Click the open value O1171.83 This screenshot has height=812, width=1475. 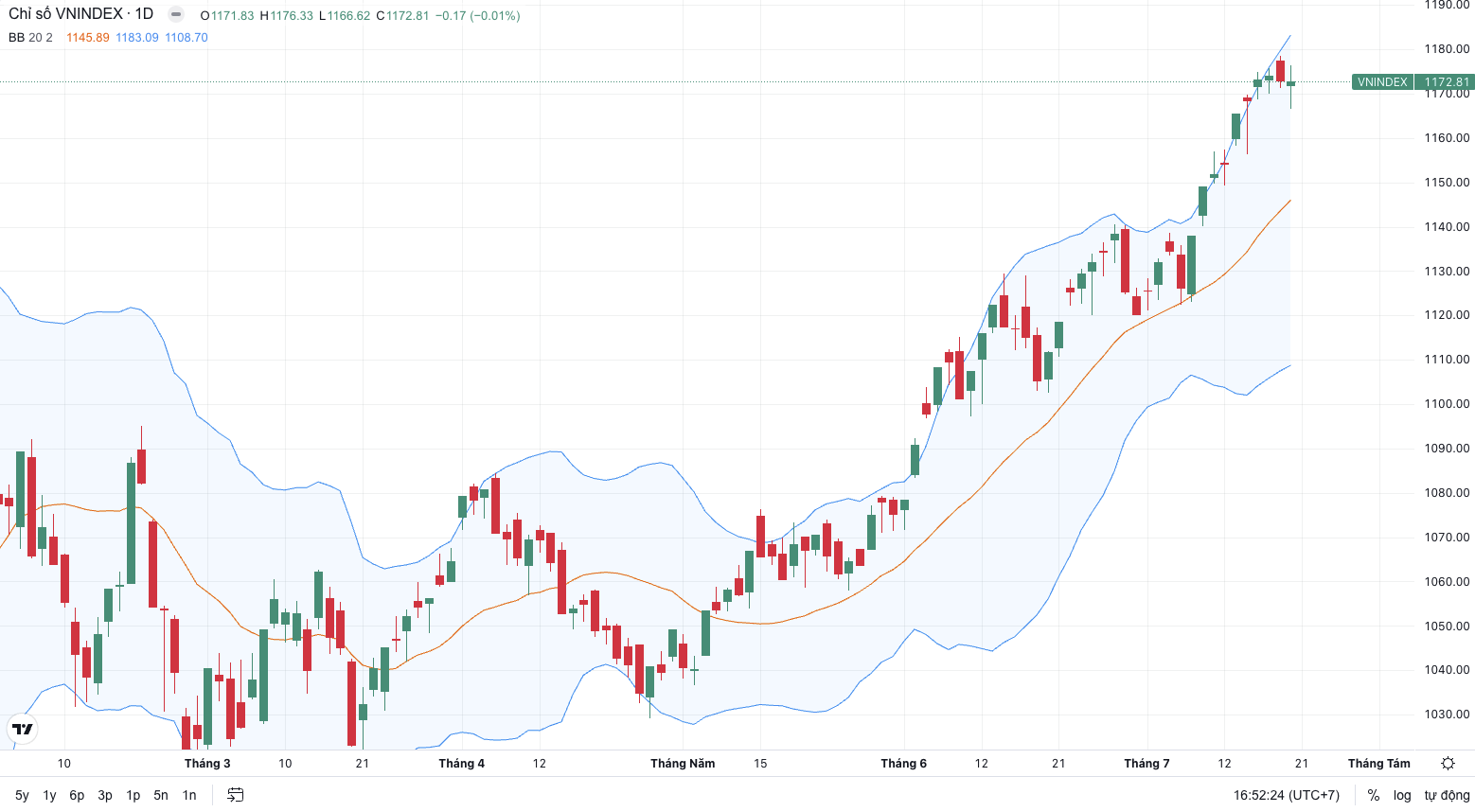pos(227,16)
